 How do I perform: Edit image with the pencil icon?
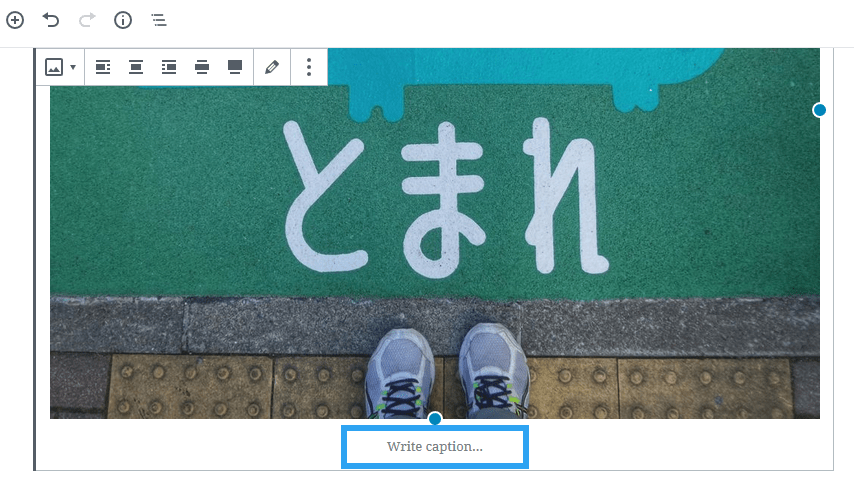point(272,67)
